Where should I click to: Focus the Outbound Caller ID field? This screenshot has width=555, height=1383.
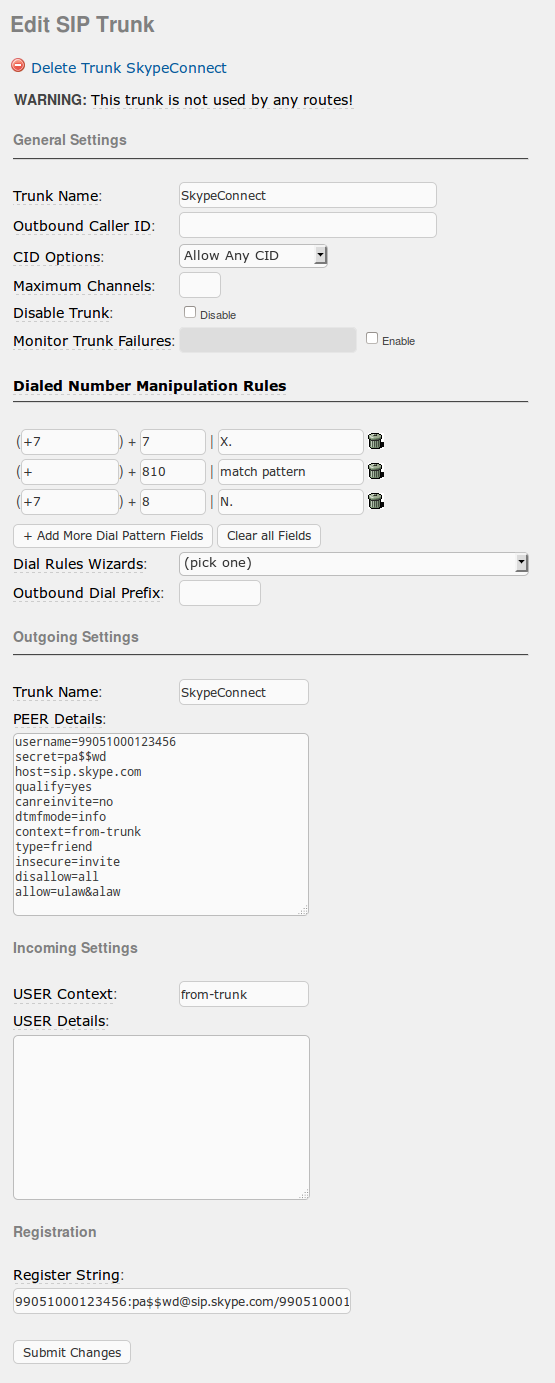click(308, 225)
